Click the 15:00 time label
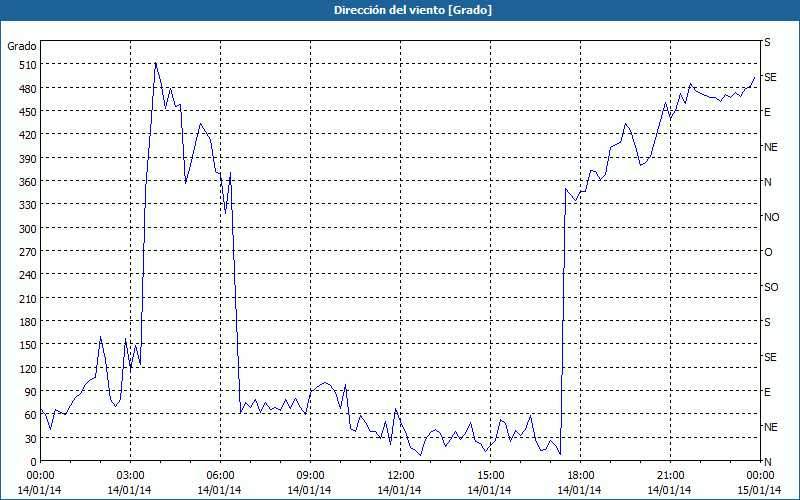 click(x=490, y=476)
